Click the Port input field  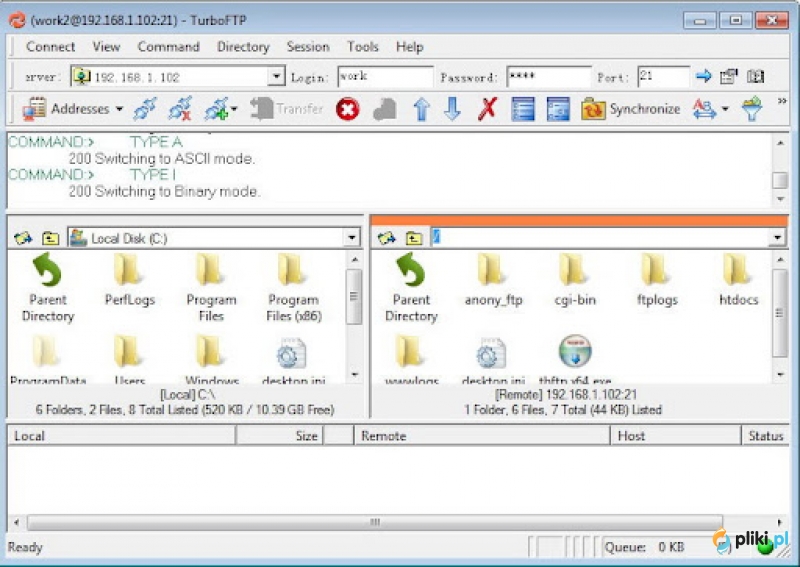[663, 77]
